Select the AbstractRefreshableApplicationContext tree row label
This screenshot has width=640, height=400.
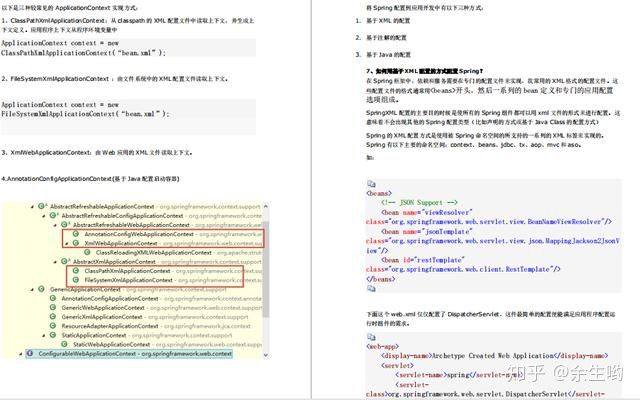(x=102, y=207)
